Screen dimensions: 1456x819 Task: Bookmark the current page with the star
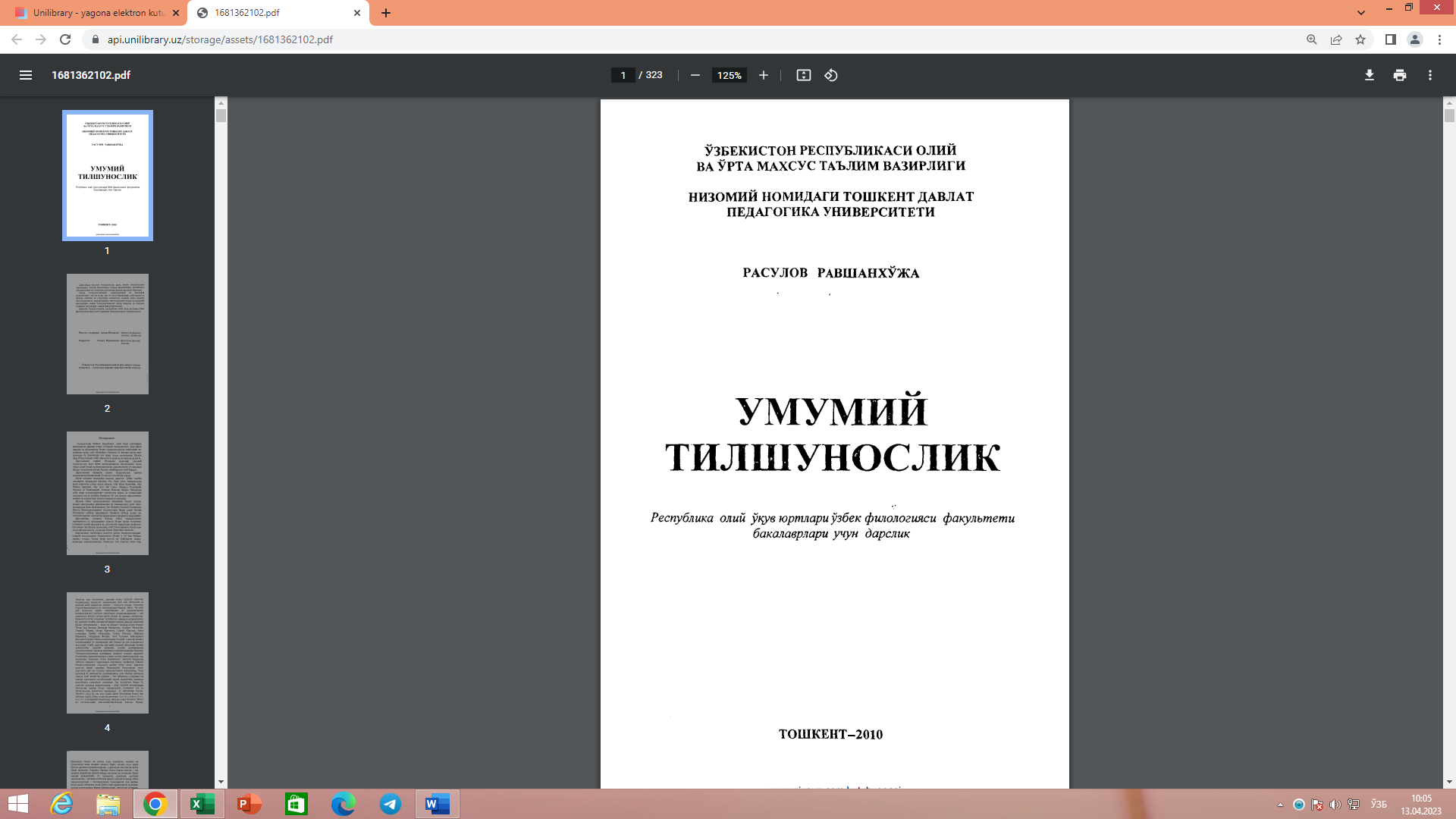(x=1360, y=39)
